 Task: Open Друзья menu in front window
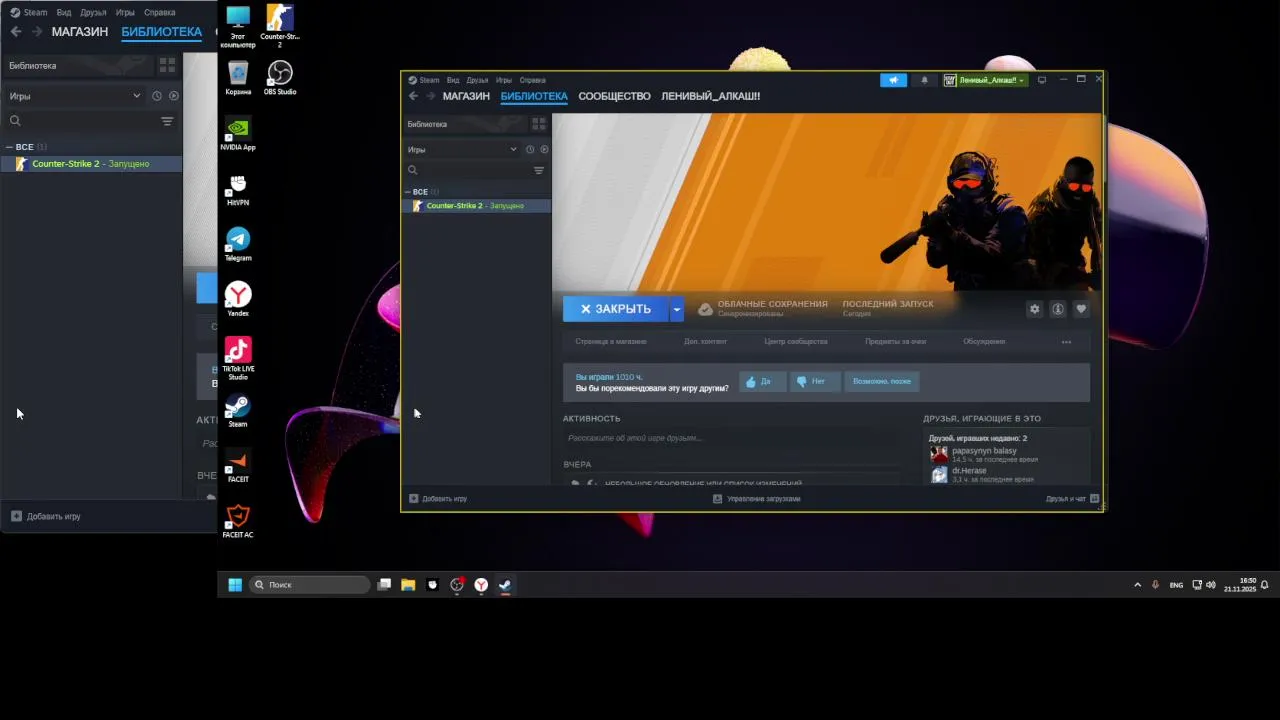point(477,80)
